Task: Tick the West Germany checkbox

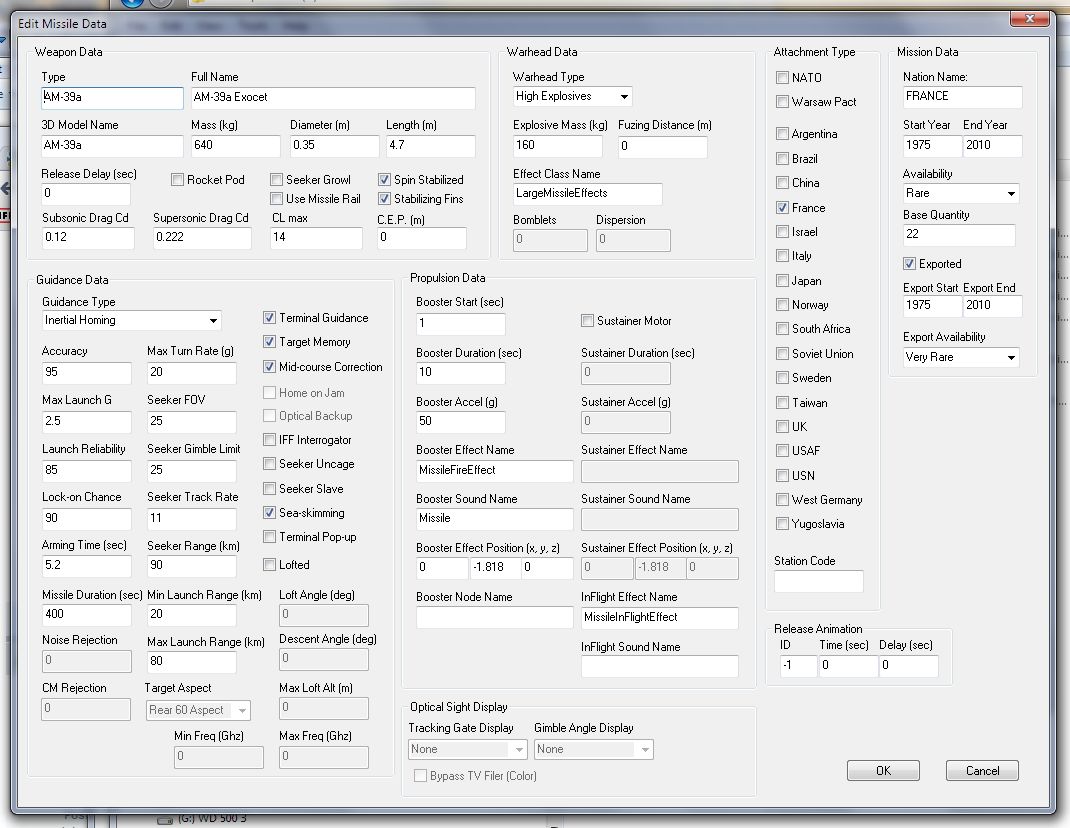Action: (x=783, y=500)
